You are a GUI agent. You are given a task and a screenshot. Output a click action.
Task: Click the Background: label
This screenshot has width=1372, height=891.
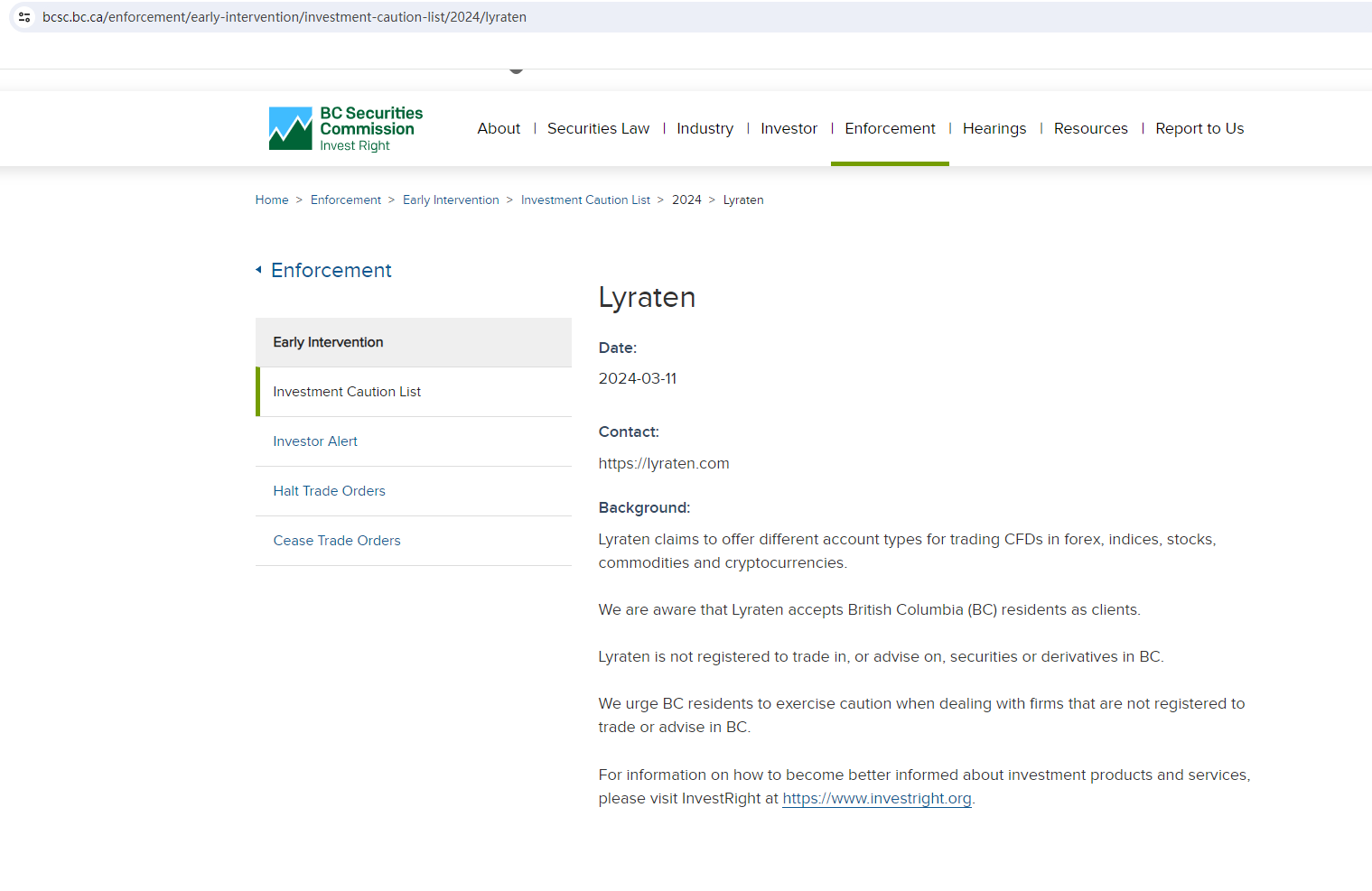tap(644, 507)
